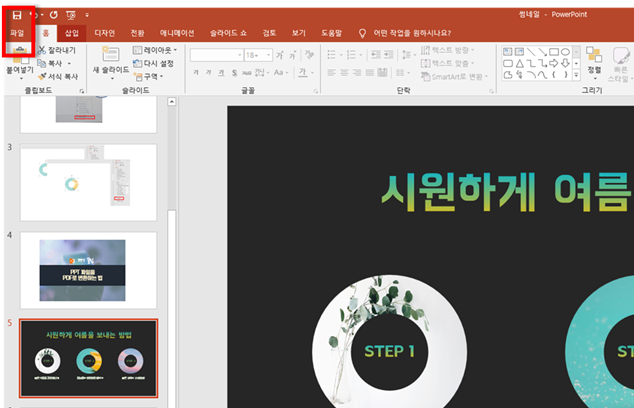Image resolution: width=634 pixels, height=408 pixels.
Task: Toggle Align Left paragraph
Action: pyautogui.click(x=332, y=73)
